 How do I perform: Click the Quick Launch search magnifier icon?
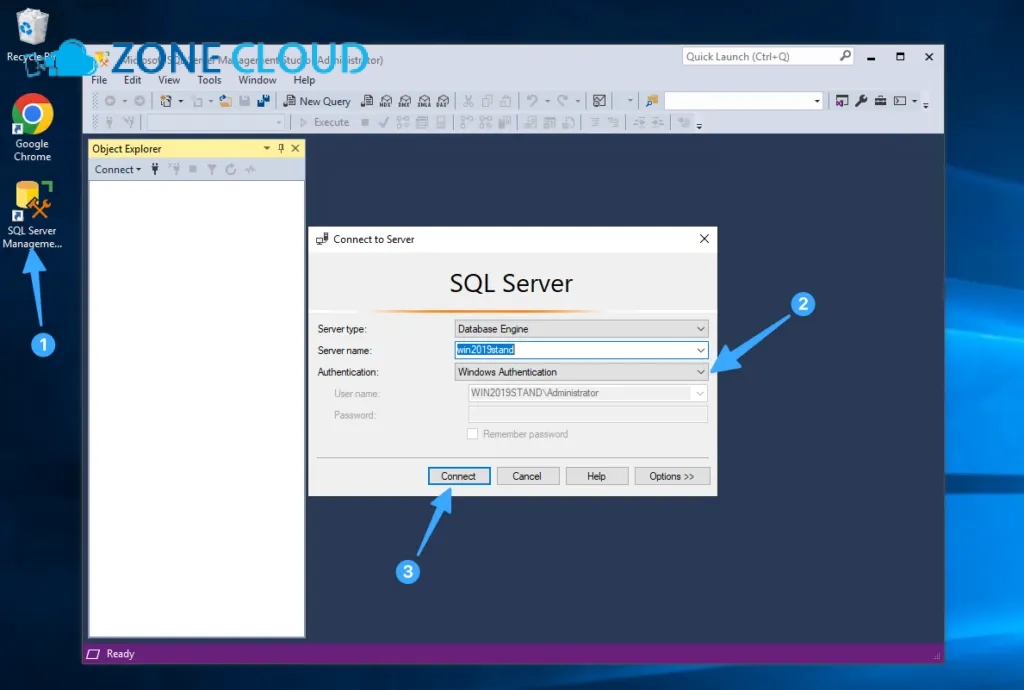tap(845, 56)
